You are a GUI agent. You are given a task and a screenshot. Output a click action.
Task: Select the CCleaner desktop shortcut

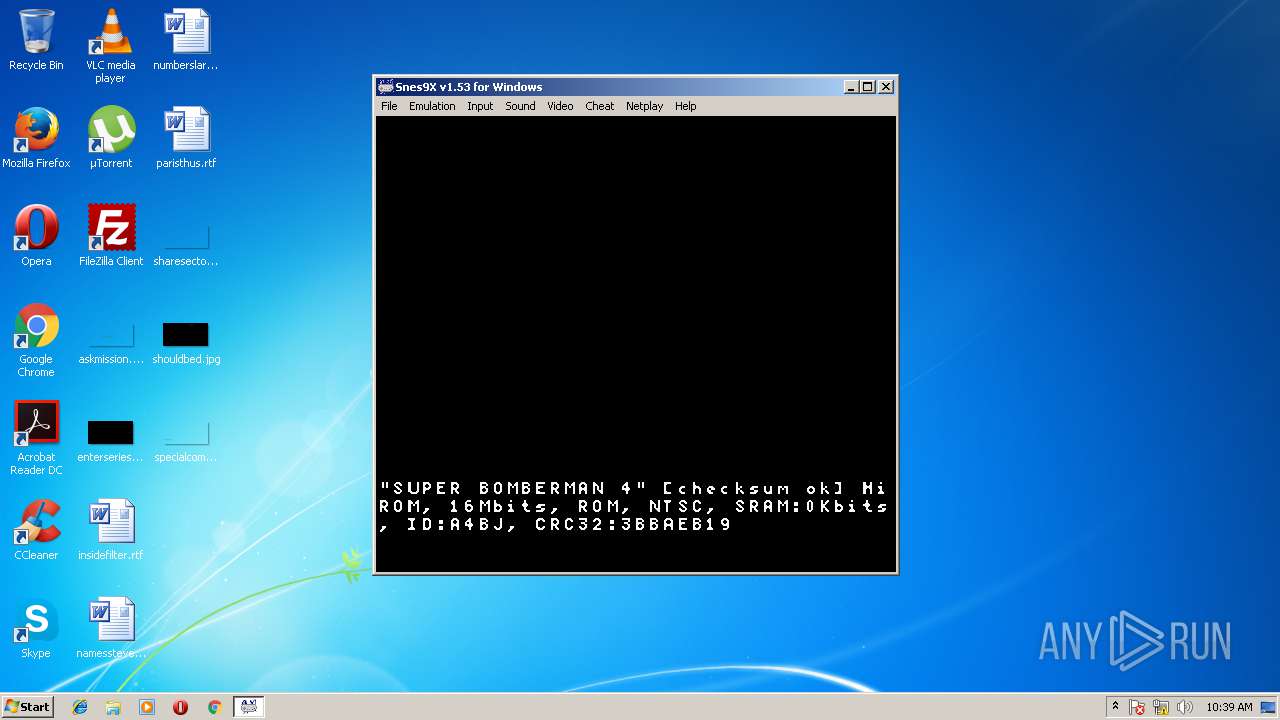click(x=36, y=530)
